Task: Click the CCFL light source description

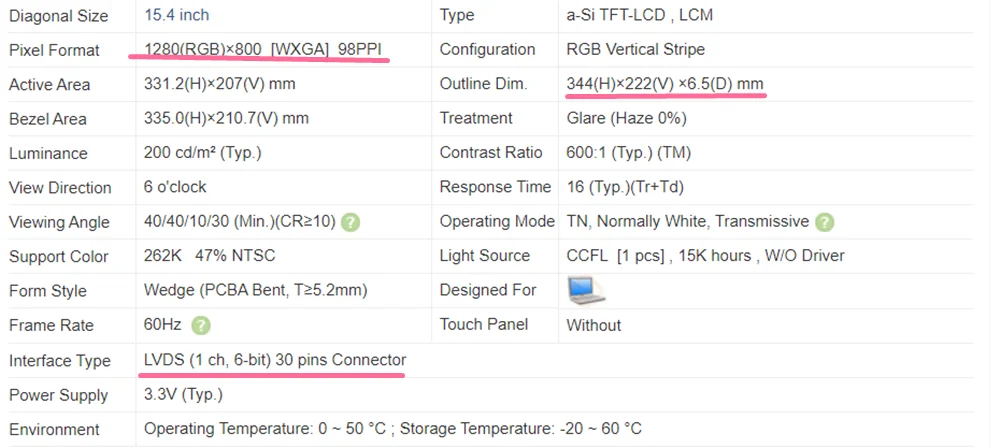Action: [705, 257]
